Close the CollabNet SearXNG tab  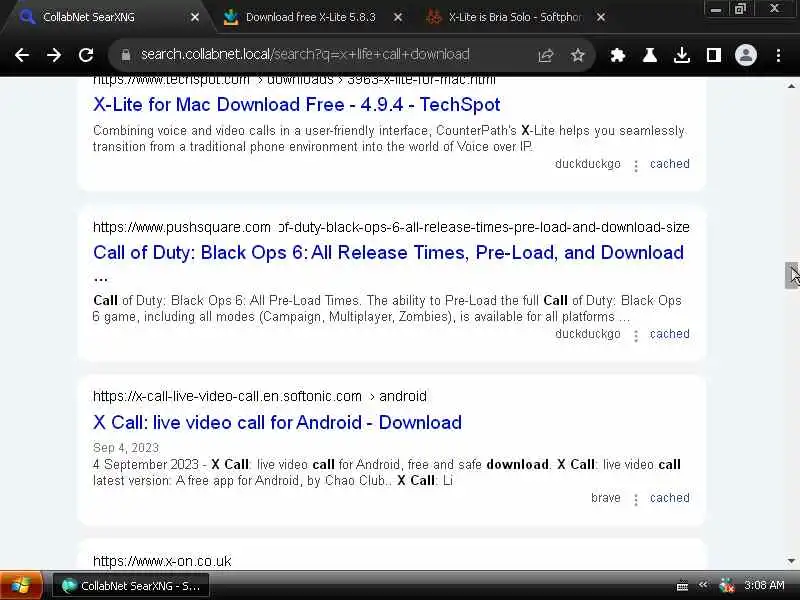point(195,17)
